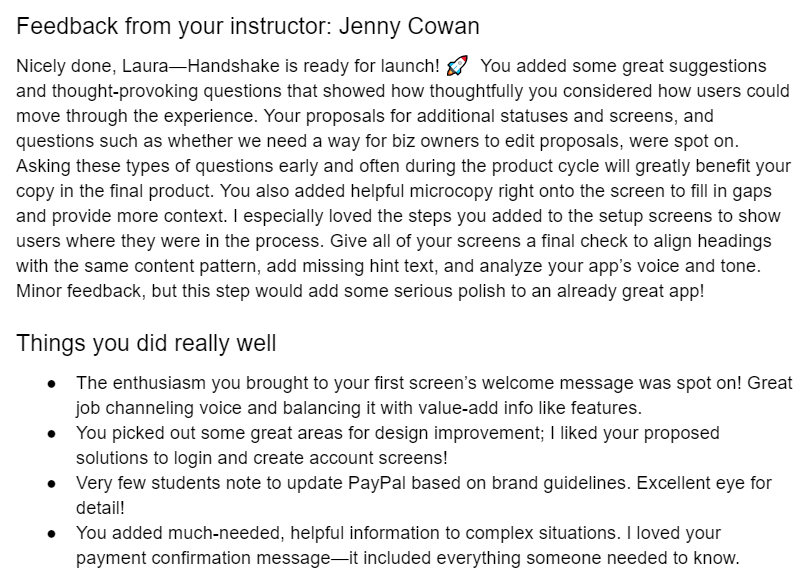Viewport: 812px width, 581px height.
Task: Click the 'Things you did really well' heading
Action: [146, 343]
